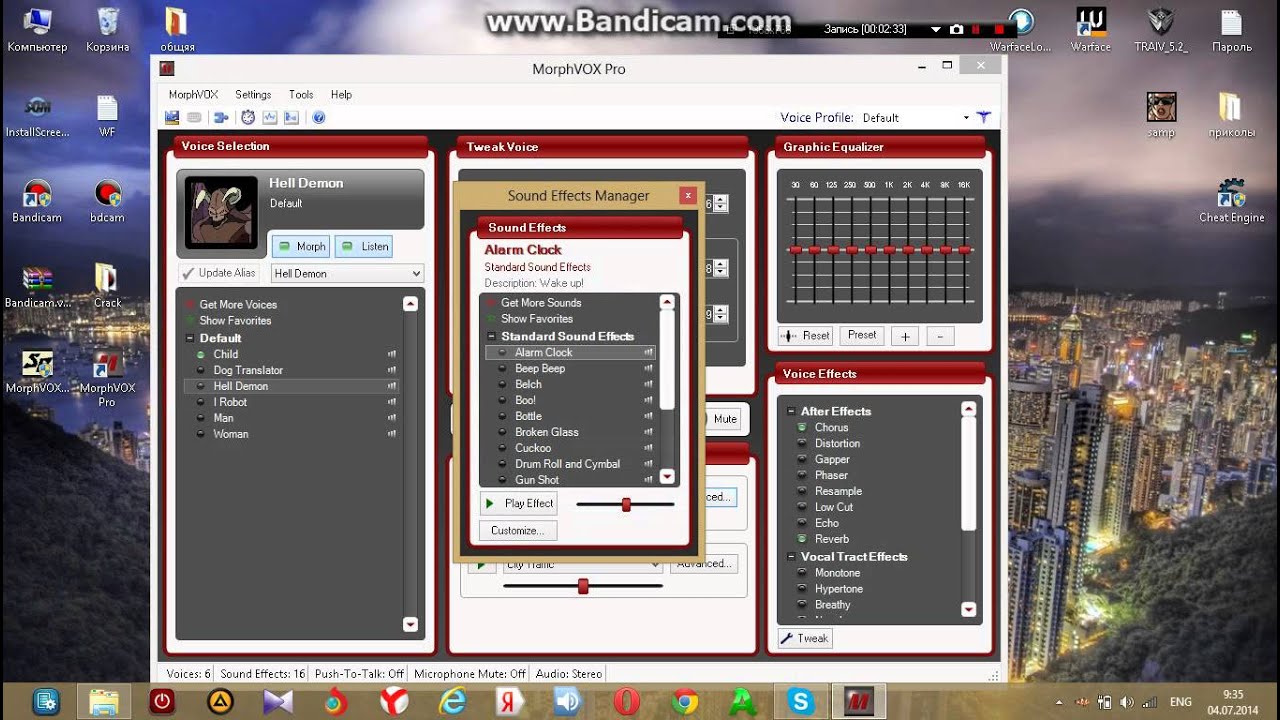This screenshot has height=720, width=1280.
Task: Click the Warface desktop shortcut
Action: coord(1090,29)
